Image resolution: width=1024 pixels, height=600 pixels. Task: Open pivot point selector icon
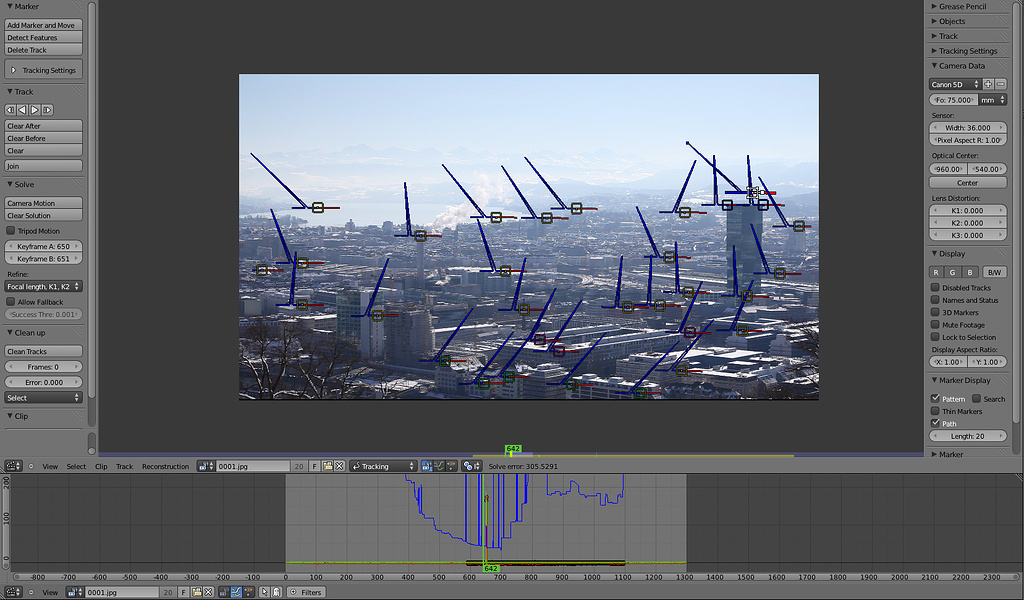pos(471,466)
